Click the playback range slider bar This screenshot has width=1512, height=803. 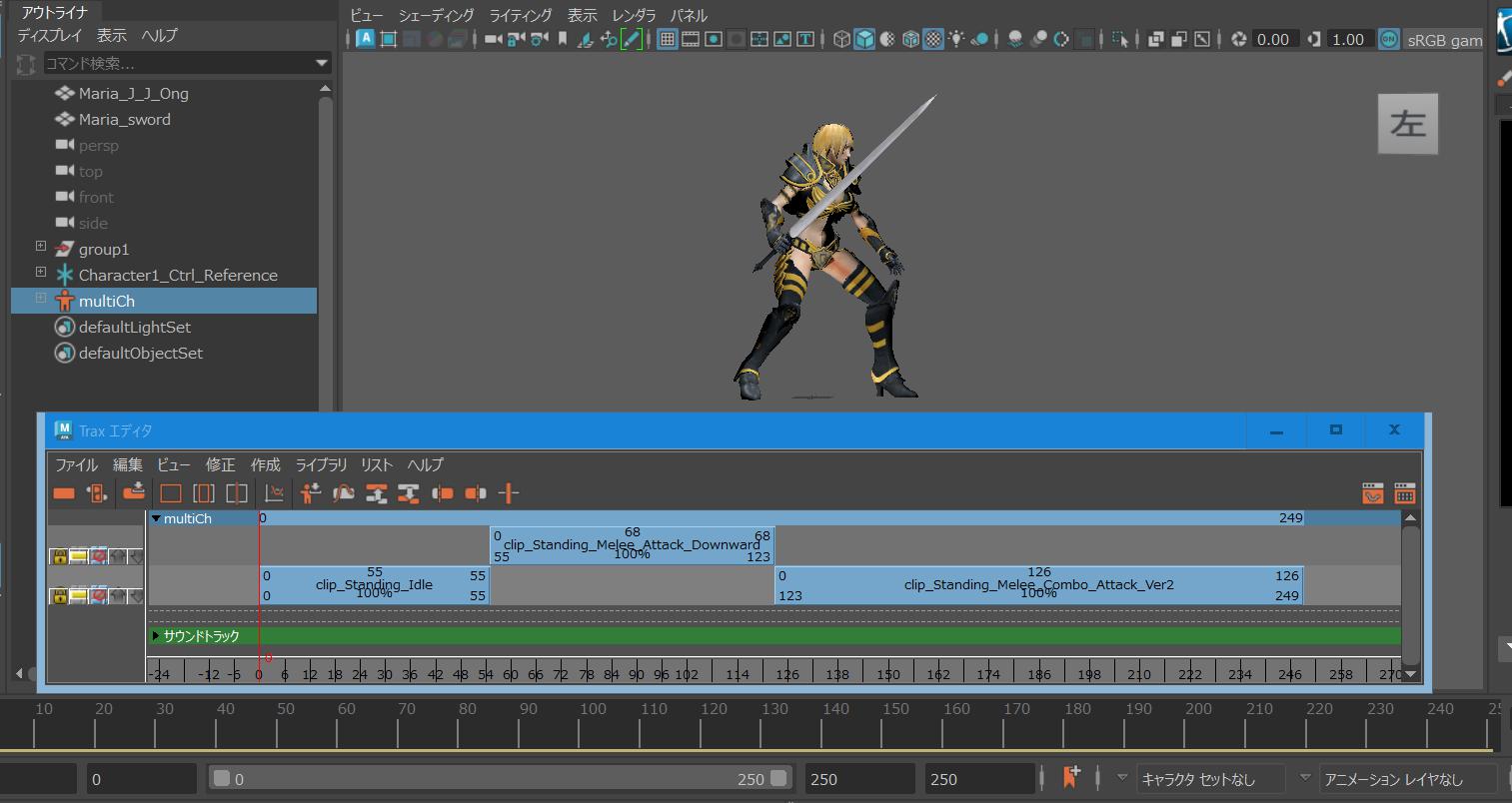point(500,779)
